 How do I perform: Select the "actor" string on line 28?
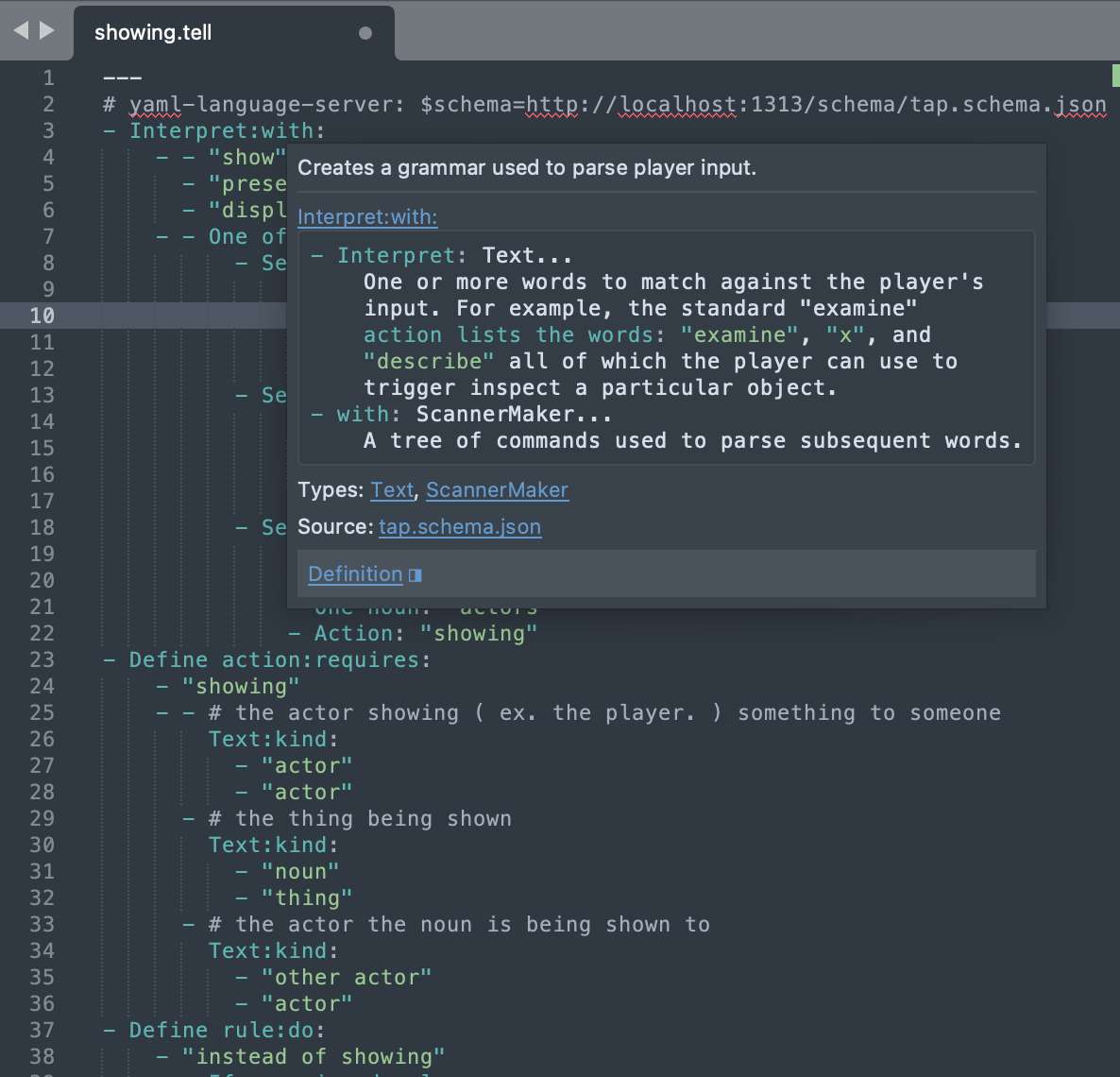coord(306,792)
